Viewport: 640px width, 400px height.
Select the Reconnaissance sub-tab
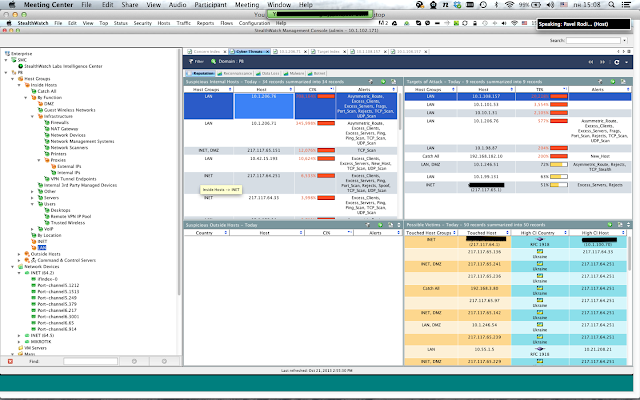click(x=235, y=73)
